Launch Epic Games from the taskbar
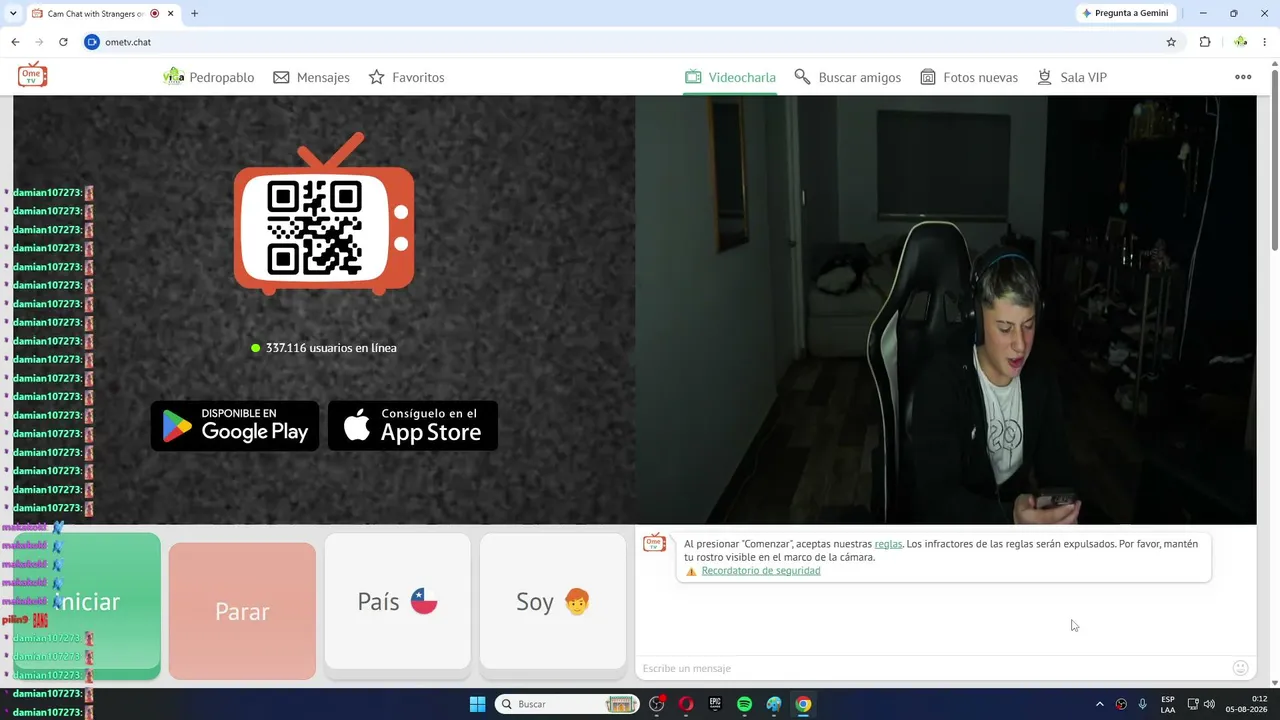This screenshot has height=720, width=1280. point(715,704)
